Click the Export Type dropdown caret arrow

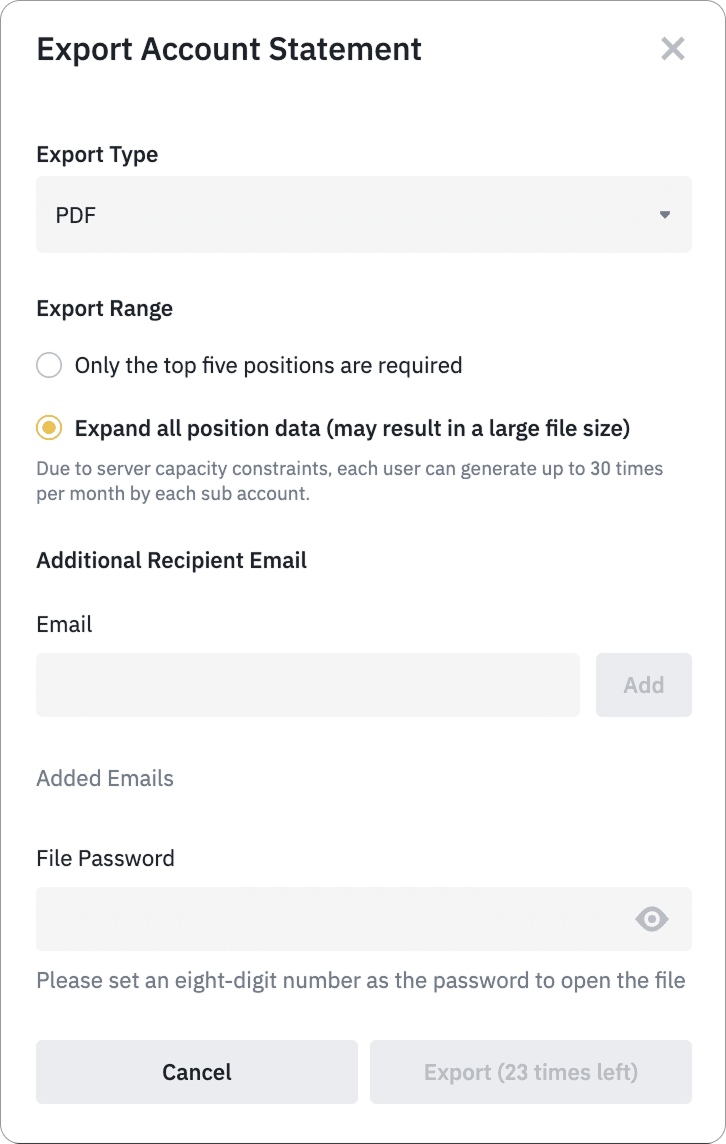pyautogui.click(x=665, y=214)
